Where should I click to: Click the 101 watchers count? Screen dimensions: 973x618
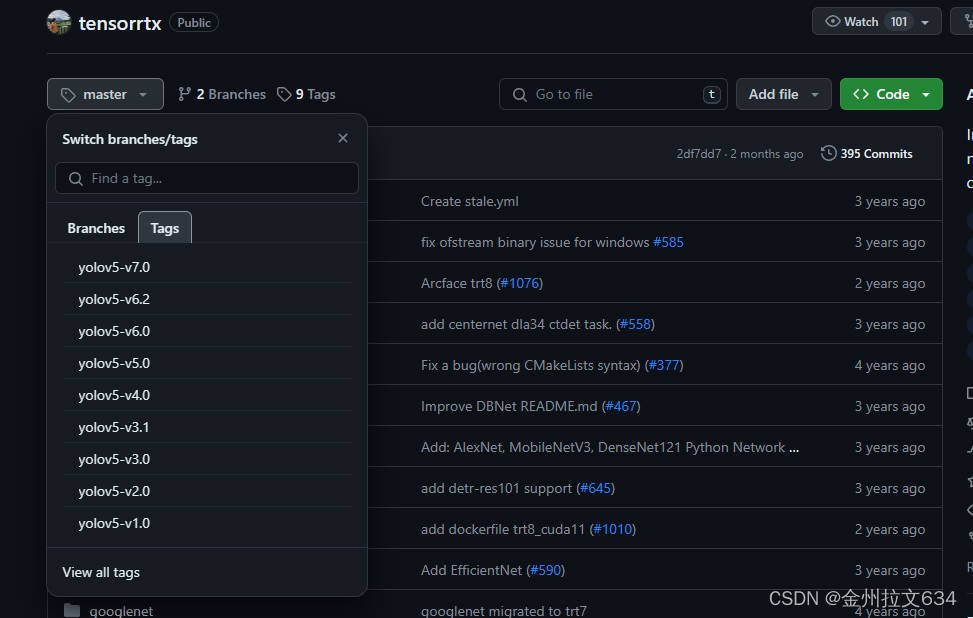pos(899,22)
